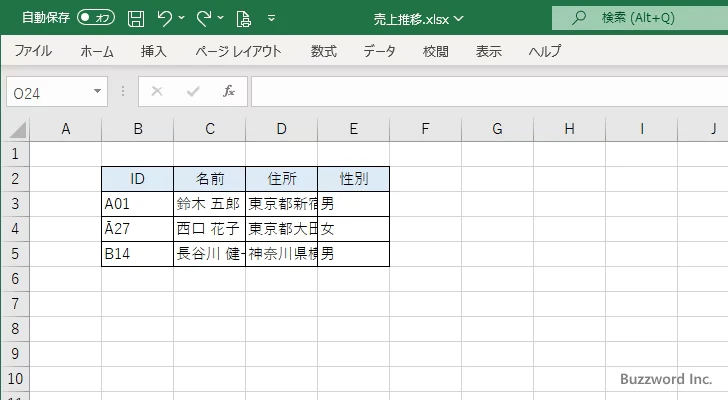Click the 検索 (Alt+Q) search box

pyautogui.click(x=640, y=18)
